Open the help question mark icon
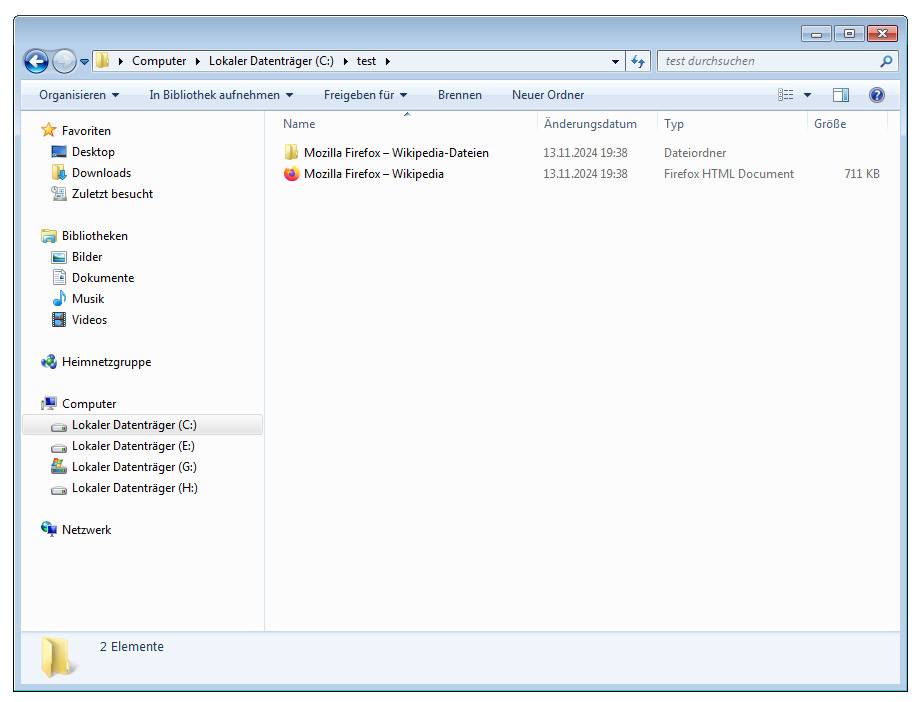The image size is (916, 702). pyautogui.click(x=877, y=95)
